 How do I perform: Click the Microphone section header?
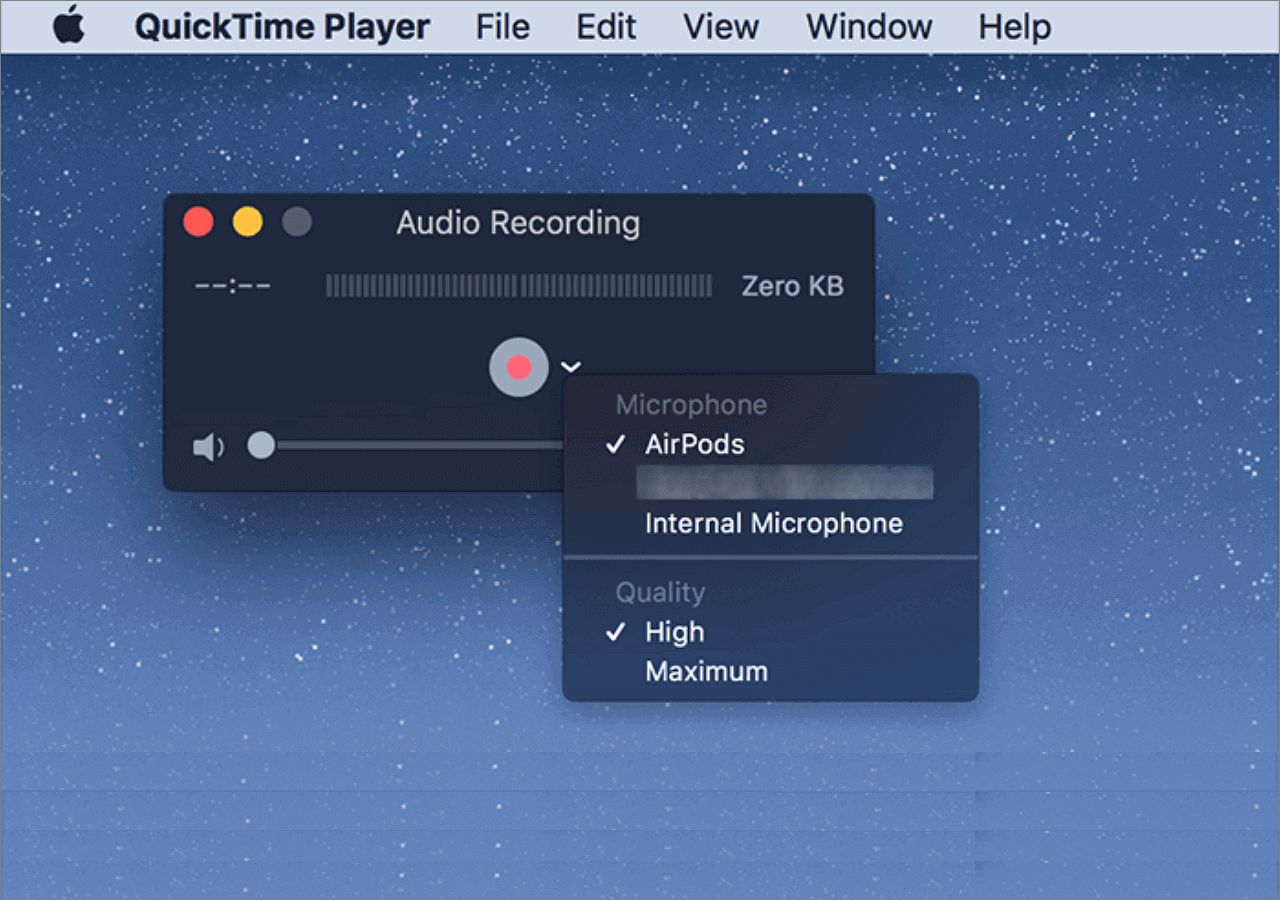691,404
